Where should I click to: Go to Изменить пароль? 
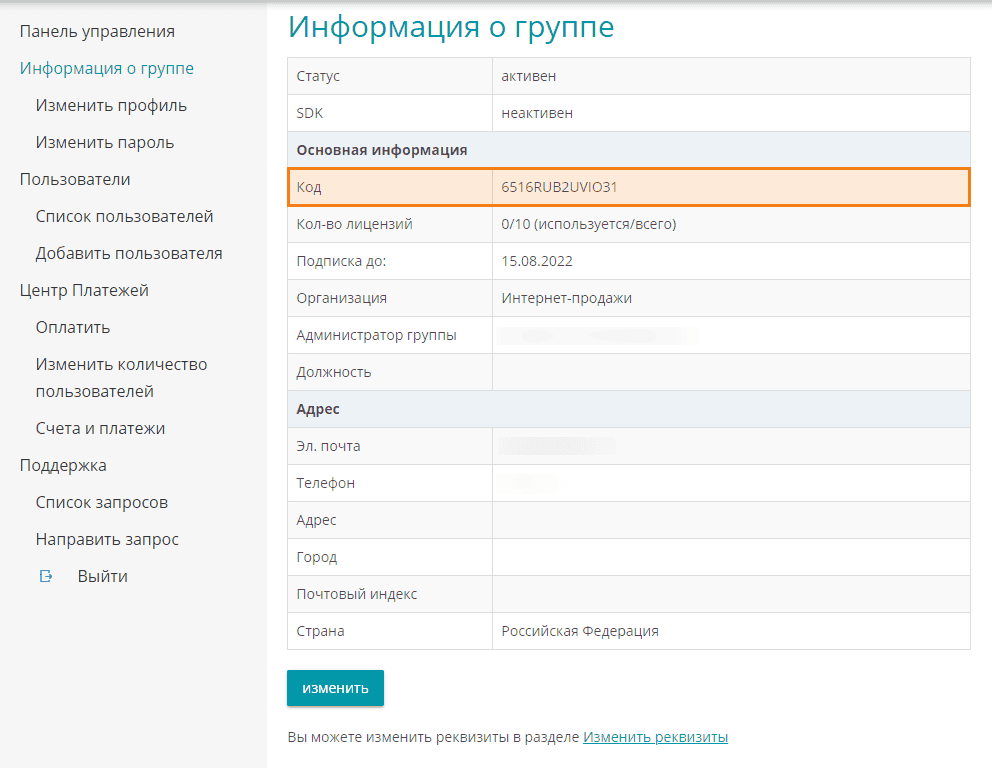click(x=104, y=142)
